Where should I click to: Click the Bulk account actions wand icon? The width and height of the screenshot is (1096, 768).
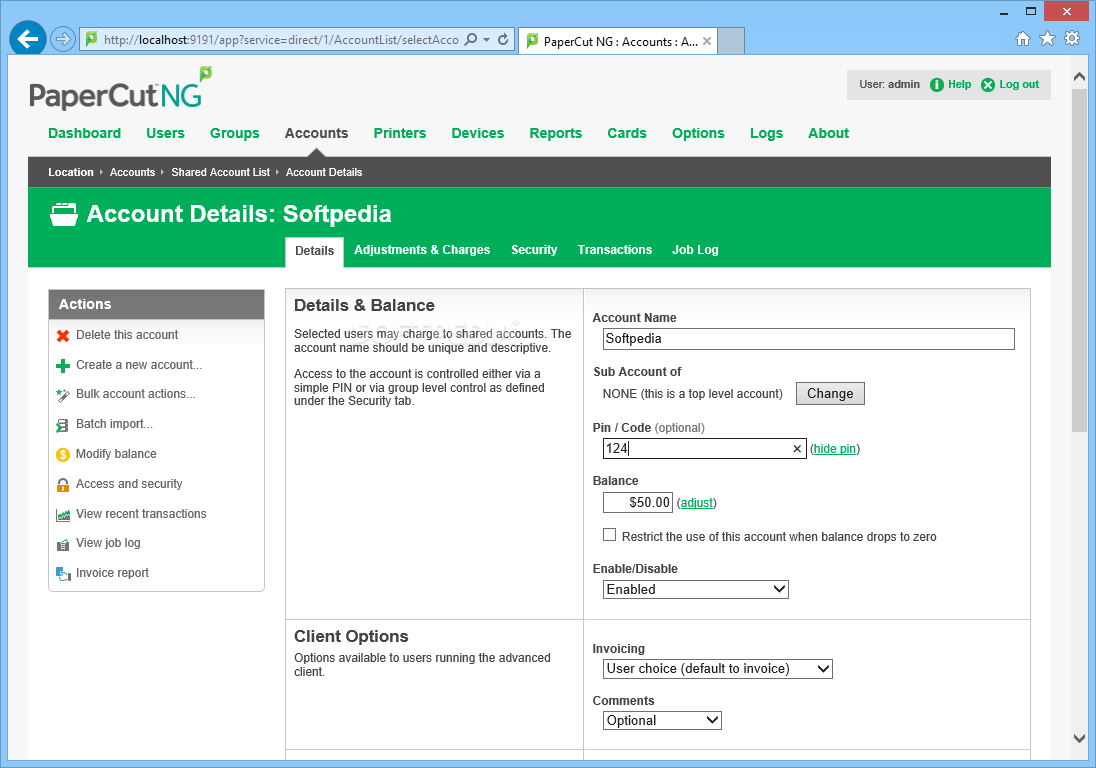pos(63,396)
